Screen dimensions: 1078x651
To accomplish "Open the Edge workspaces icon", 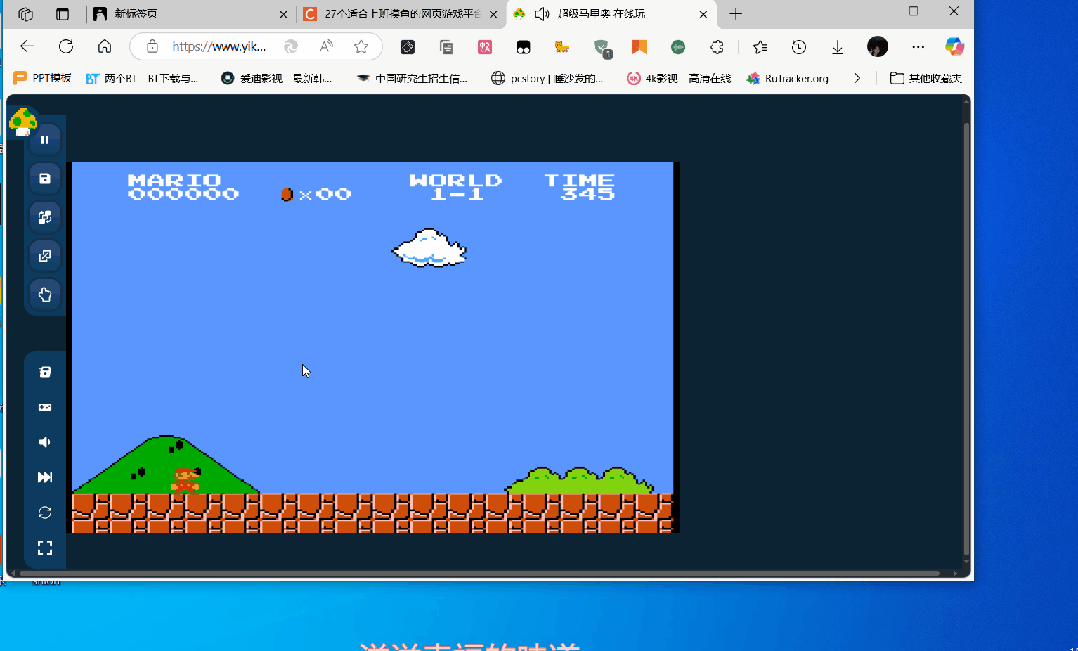I will [25, 14].
